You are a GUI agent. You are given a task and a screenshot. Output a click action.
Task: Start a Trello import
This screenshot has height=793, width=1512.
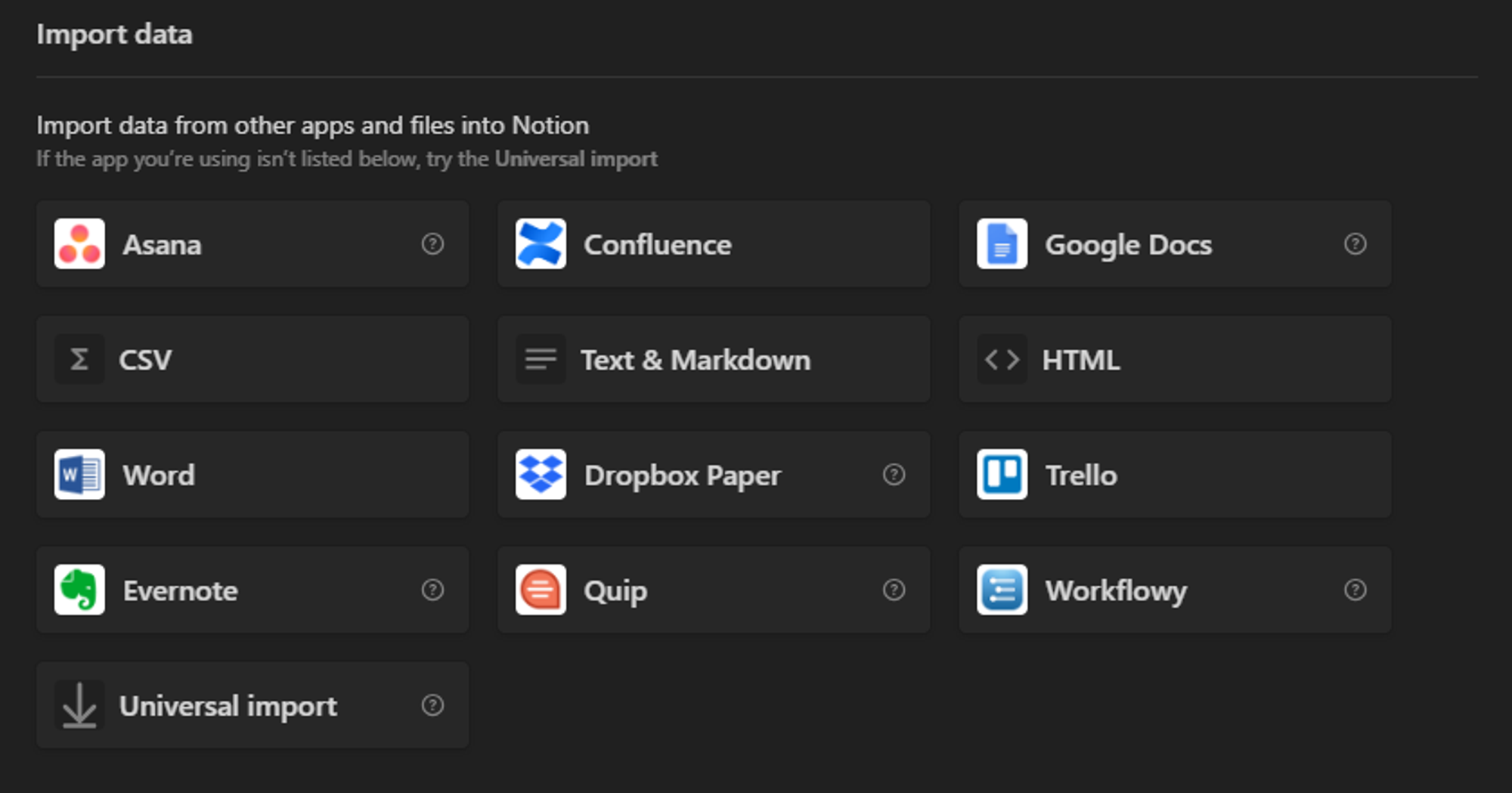tap(1175, 475)
